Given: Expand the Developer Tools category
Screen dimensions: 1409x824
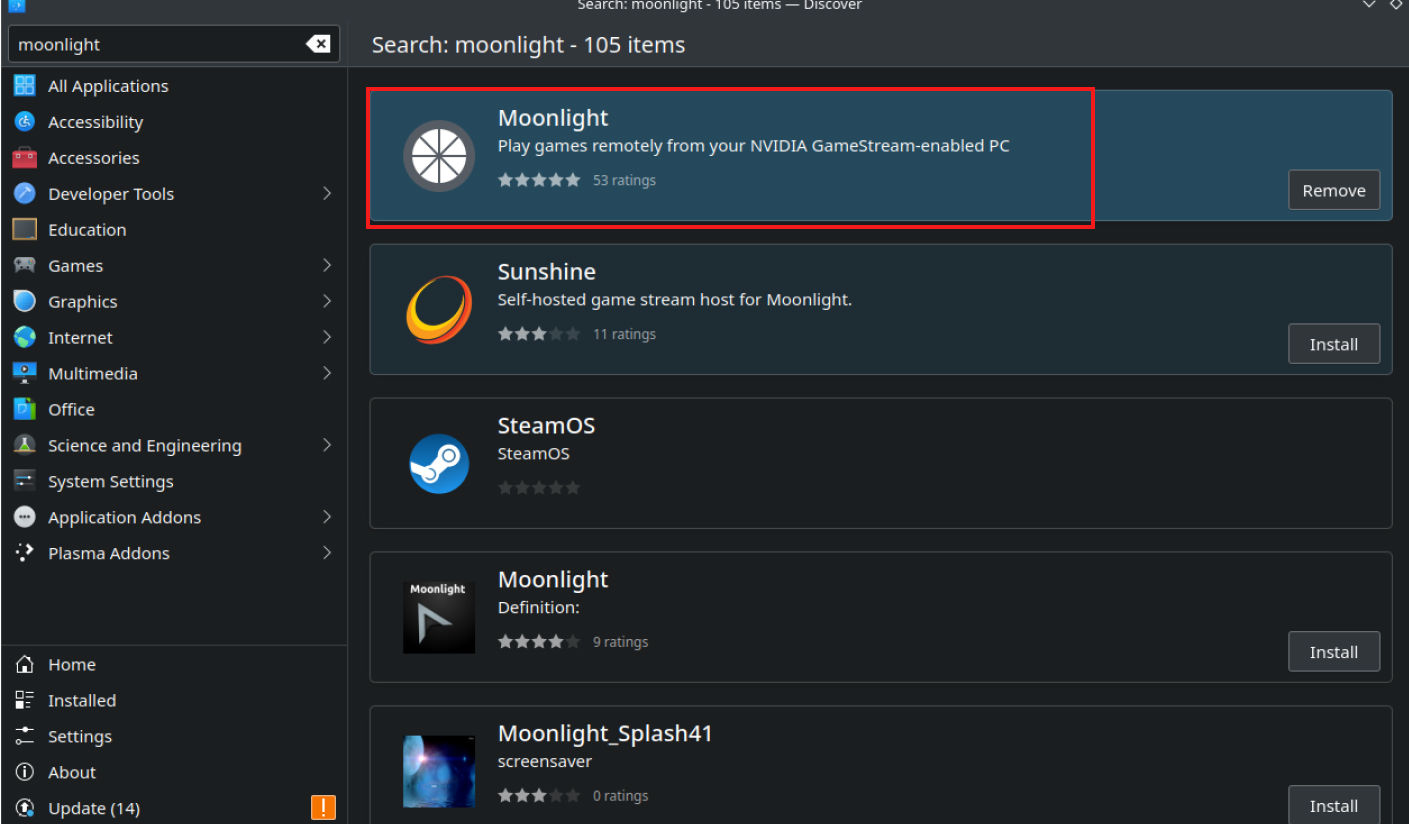Looking at the screenshot, I should (326, 193).
